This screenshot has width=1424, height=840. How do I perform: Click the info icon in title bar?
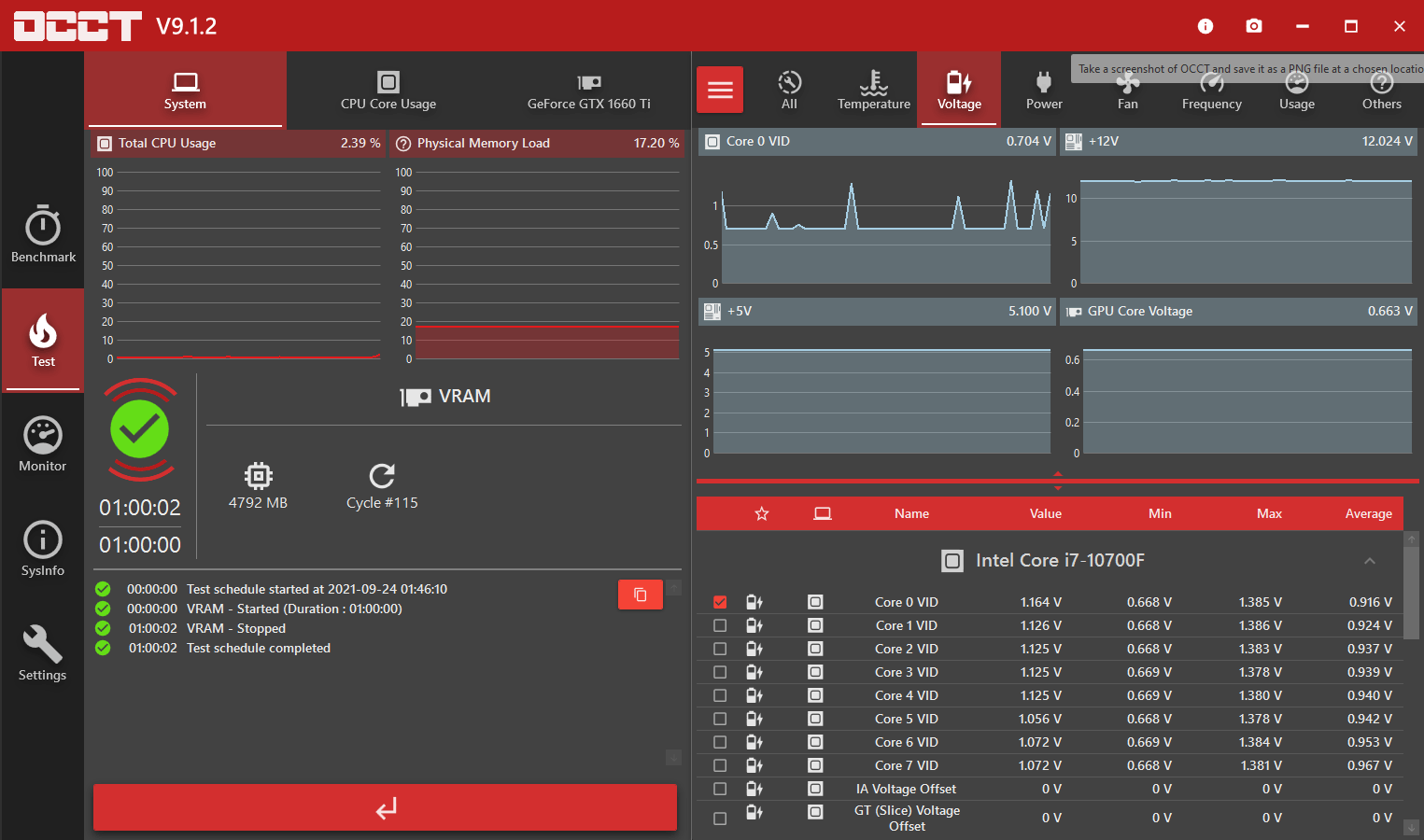(1205, 26)
